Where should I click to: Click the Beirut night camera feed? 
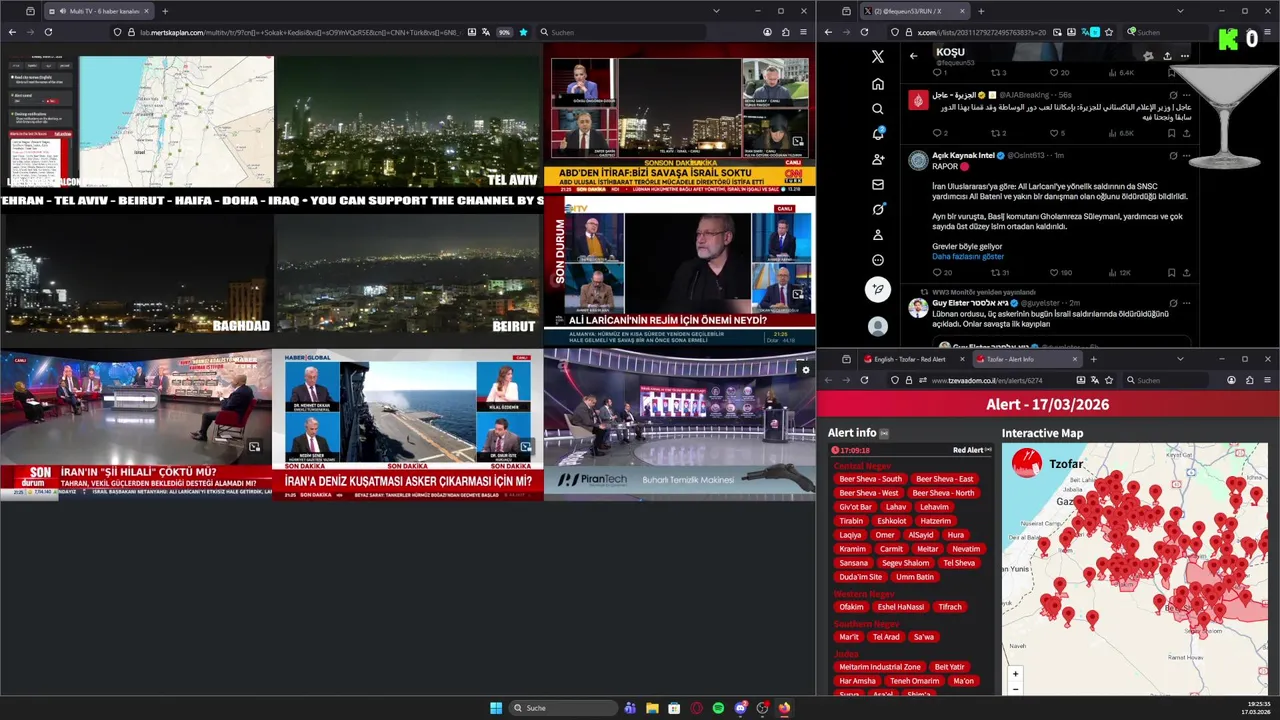point(408,274)
